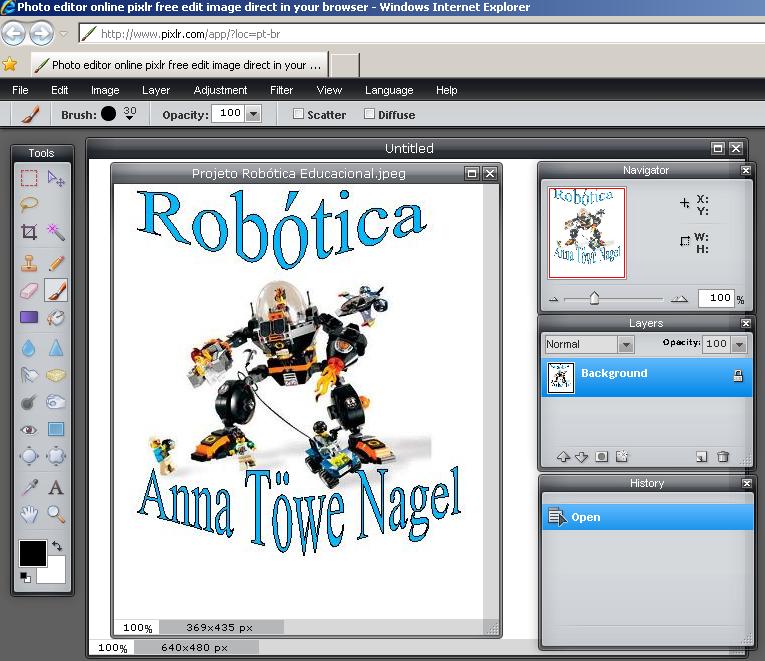This screenshot has height=661, width=765.
Task: Select the Zoom magnifier tool
Action: [x=56, y=514]
